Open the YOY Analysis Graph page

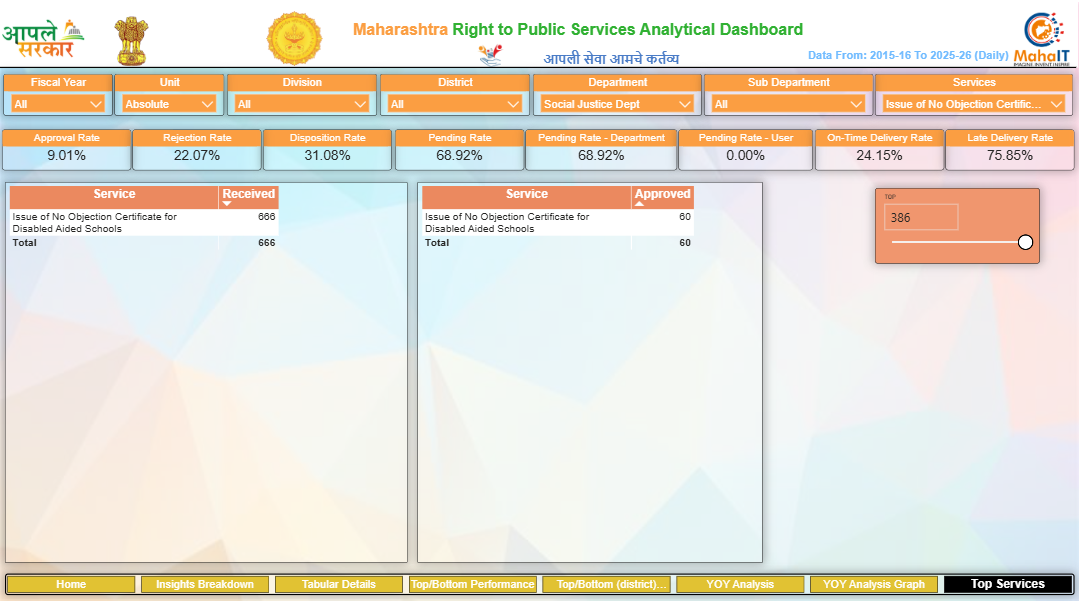click(x=874, y=584)
